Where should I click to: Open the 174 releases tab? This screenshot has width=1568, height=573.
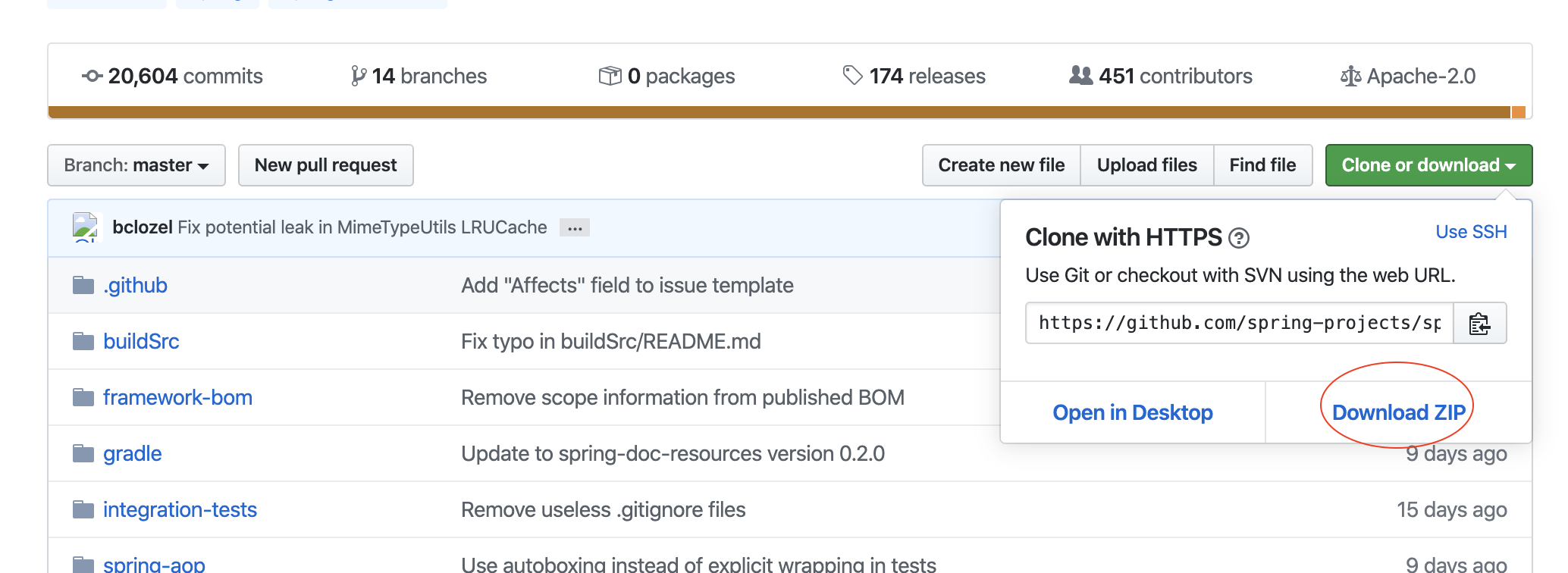pos(914,76)
